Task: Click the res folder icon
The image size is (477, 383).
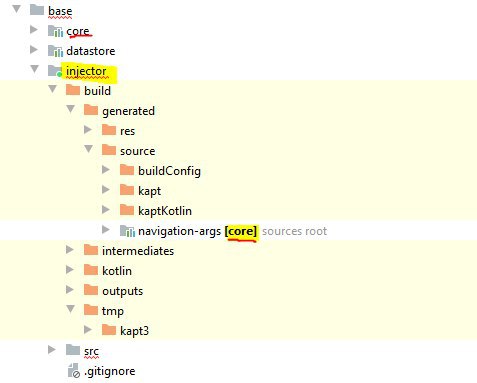Action: click(109, 130)
